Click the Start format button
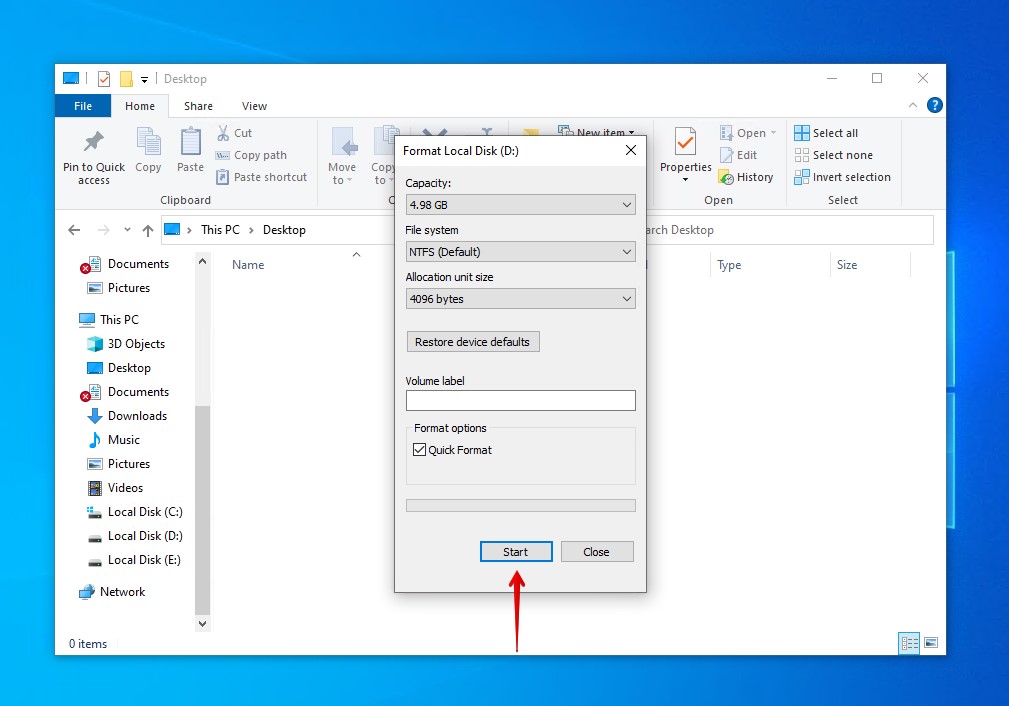1009x706 pixels. pyautogui.click(x=515, y=552)
